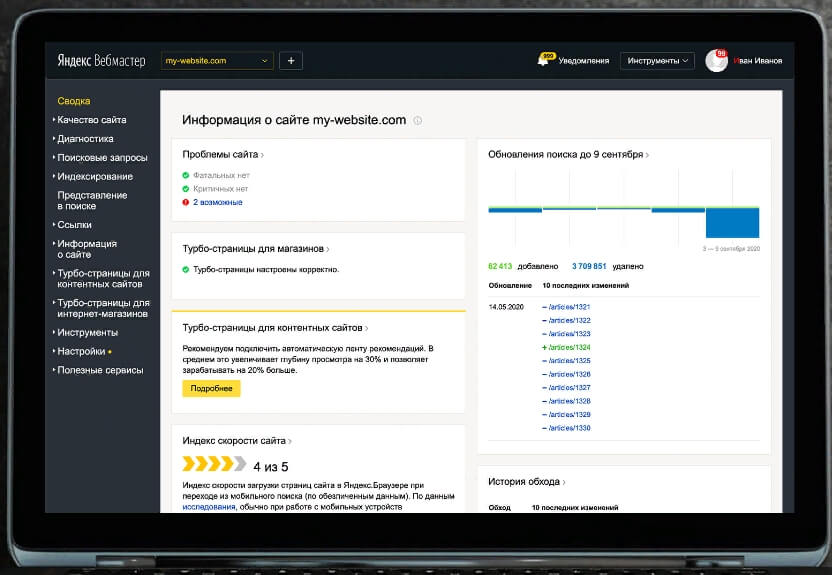Image resolution: width=832 pixels, height=575 pixels.
Task: Click the yellow Подробнее button
Action: tap(211, 388)
